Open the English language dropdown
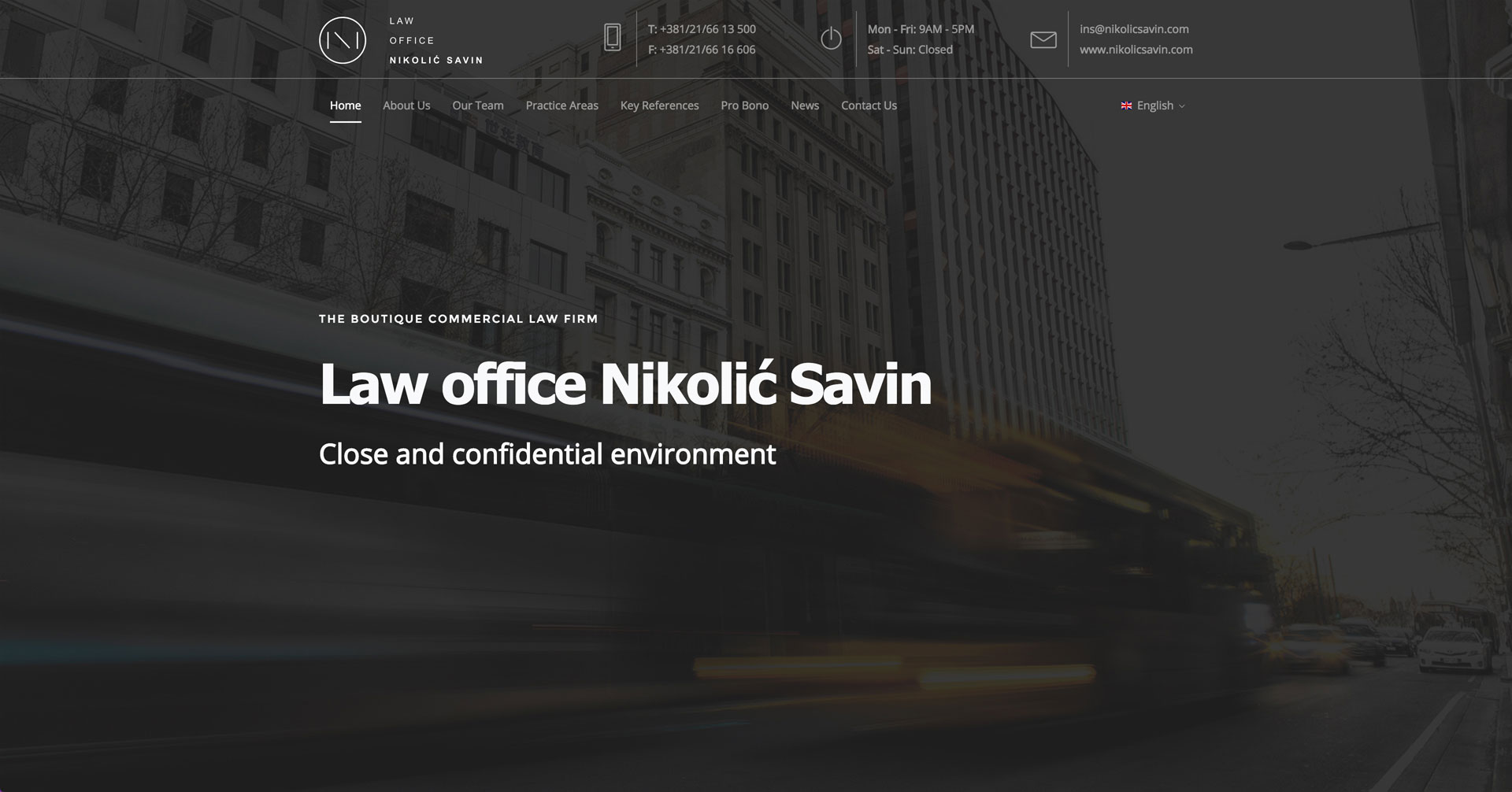The image size is (1512, 792). point(1153,105)
